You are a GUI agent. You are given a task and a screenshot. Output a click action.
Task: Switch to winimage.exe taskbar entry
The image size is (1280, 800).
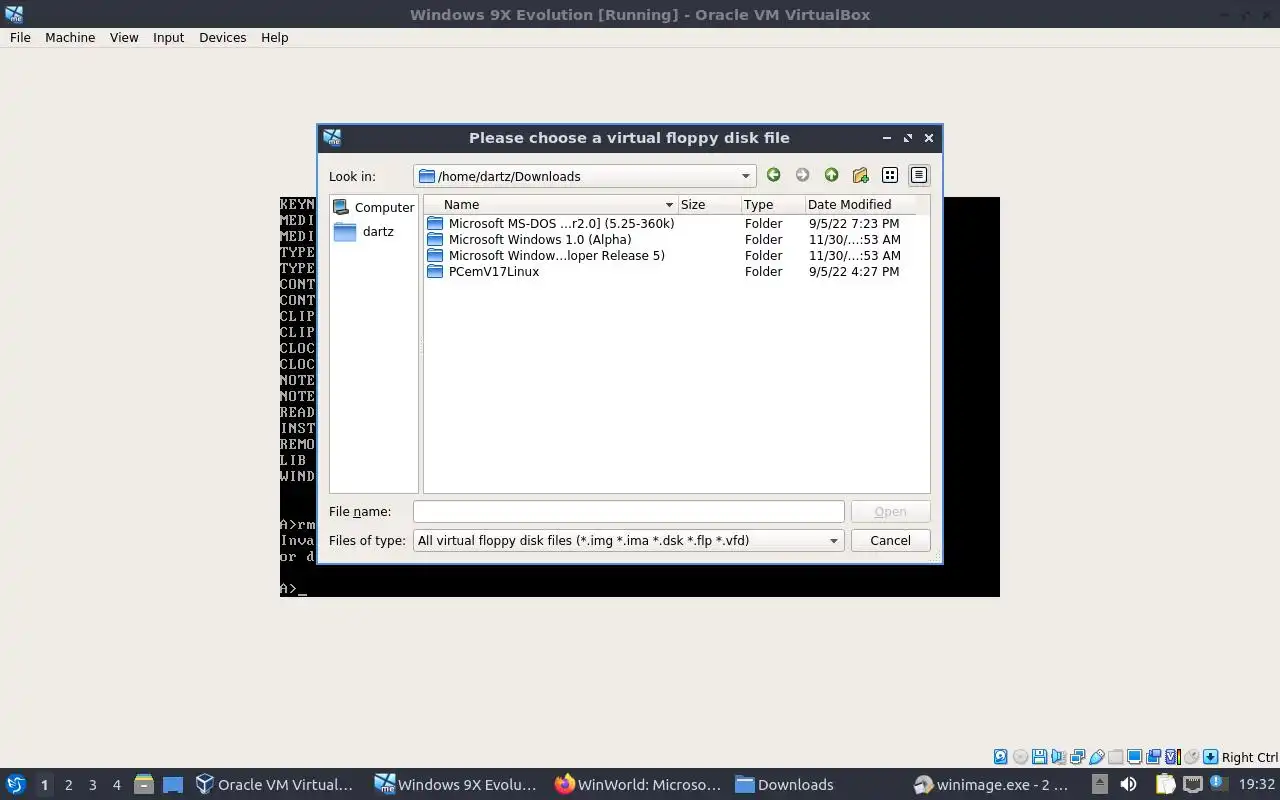[x=991, y=784]
